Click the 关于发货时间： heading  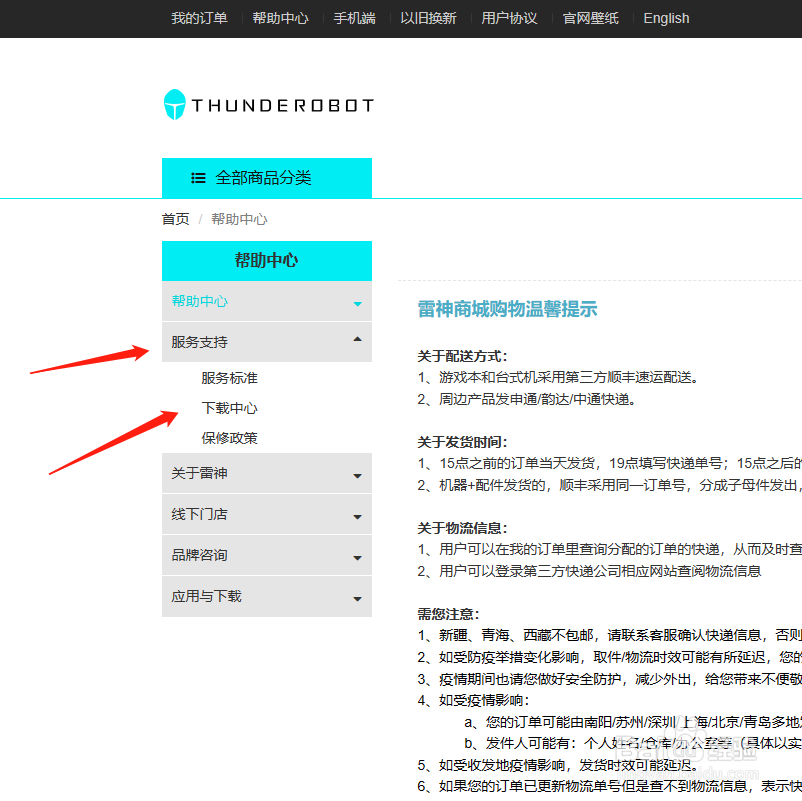click(462, 442)
